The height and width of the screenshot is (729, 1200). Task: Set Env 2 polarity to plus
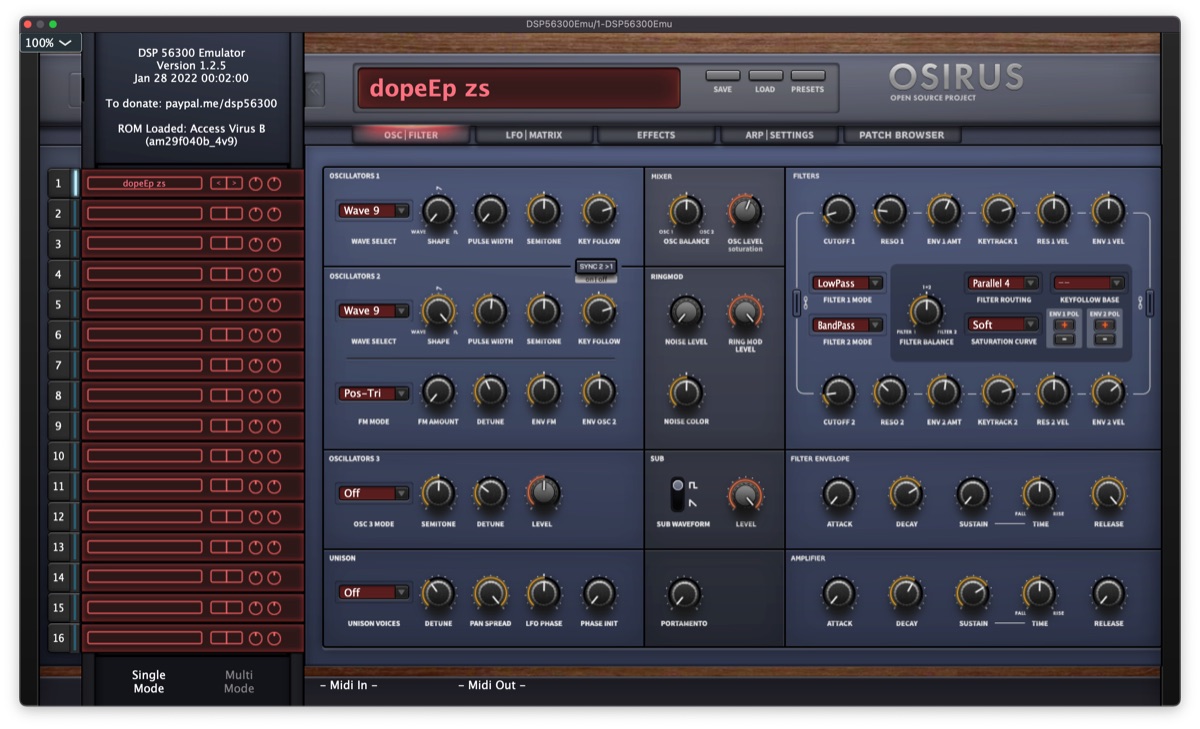(1104, 325)
